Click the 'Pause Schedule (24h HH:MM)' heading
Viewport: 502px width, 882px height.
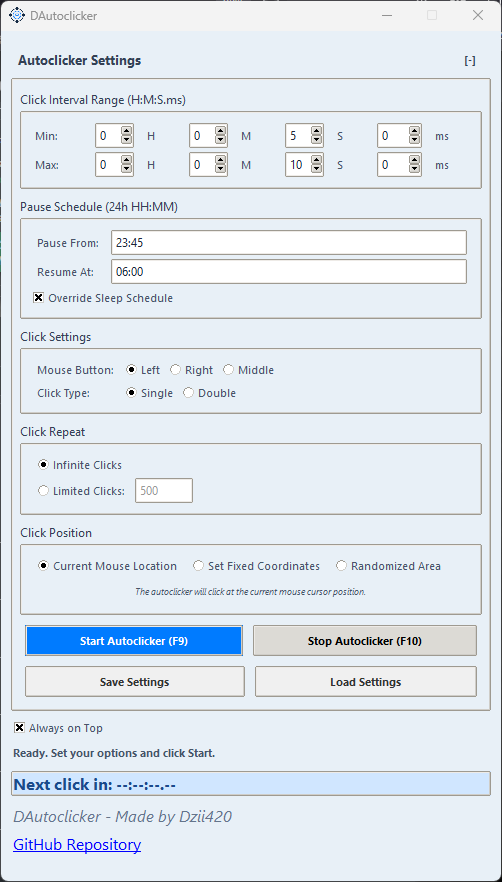(99, 207)
